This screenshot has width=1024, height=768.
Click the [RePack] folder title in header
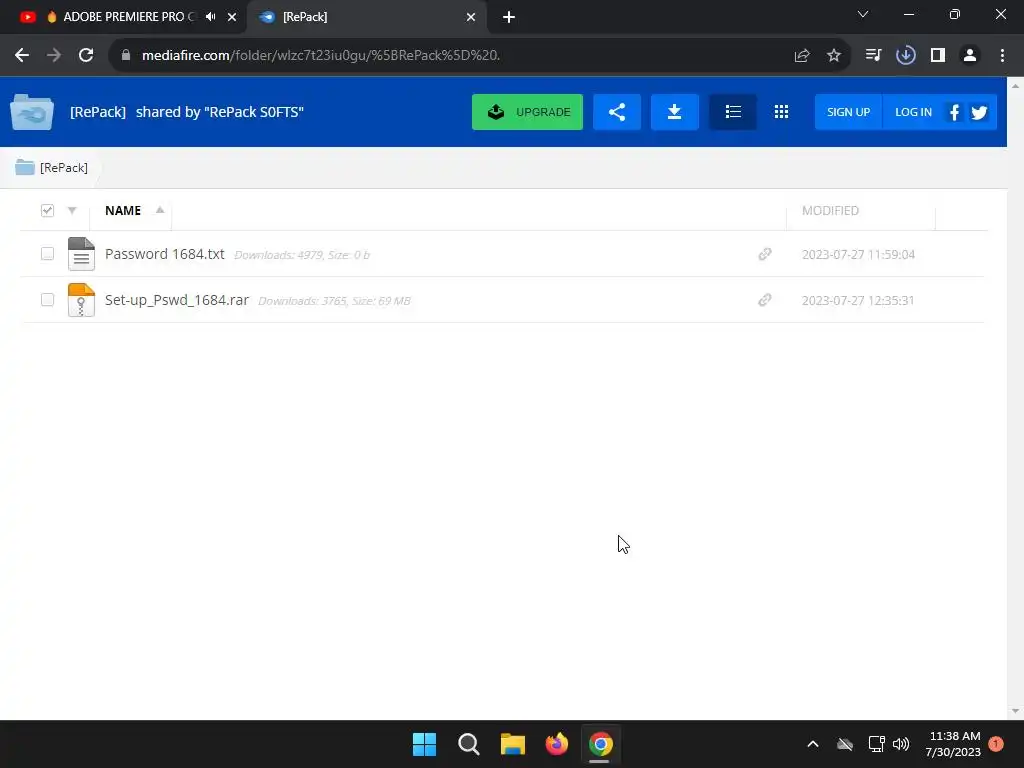(98, 112)
